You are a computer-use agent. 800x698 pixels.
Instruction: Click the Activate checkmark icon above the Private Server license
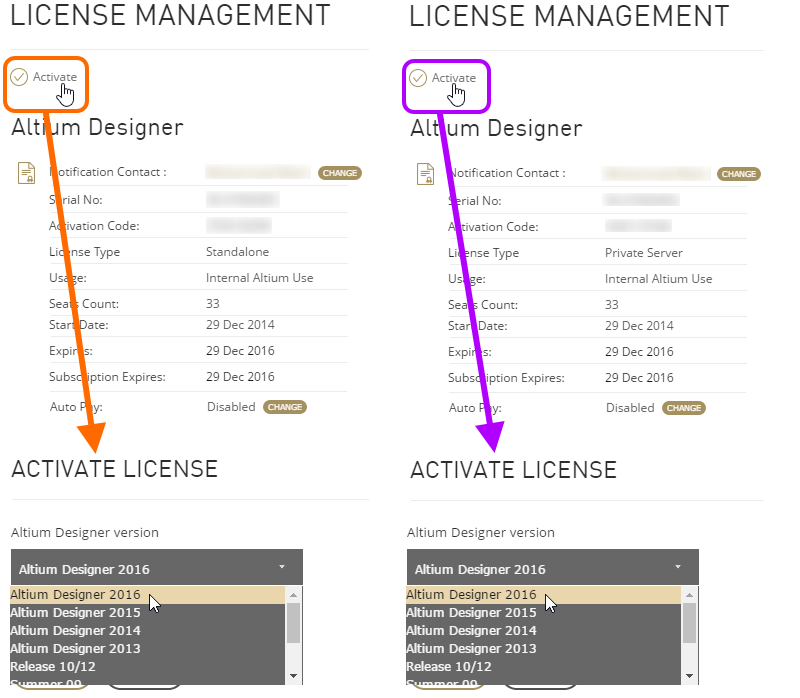(x=418, y=78)
